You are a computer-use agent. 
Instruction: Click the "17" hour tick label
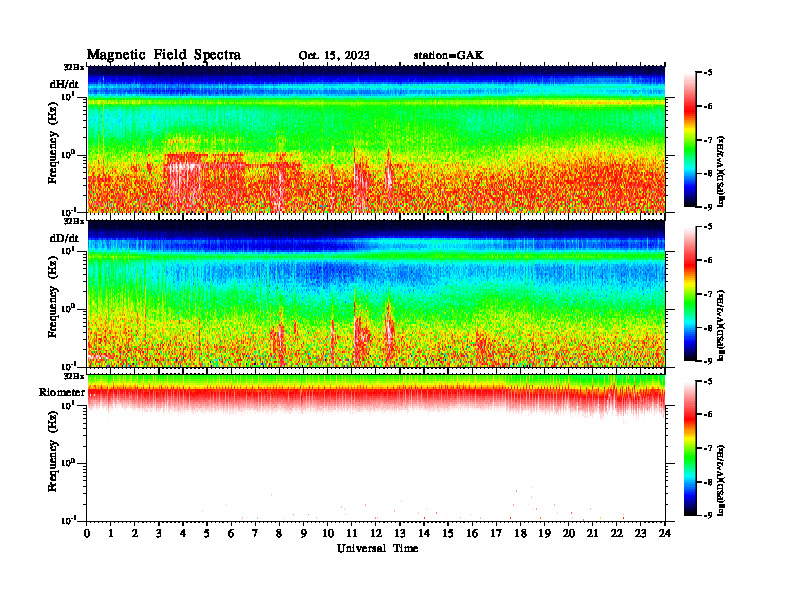[x=496, y=534]
